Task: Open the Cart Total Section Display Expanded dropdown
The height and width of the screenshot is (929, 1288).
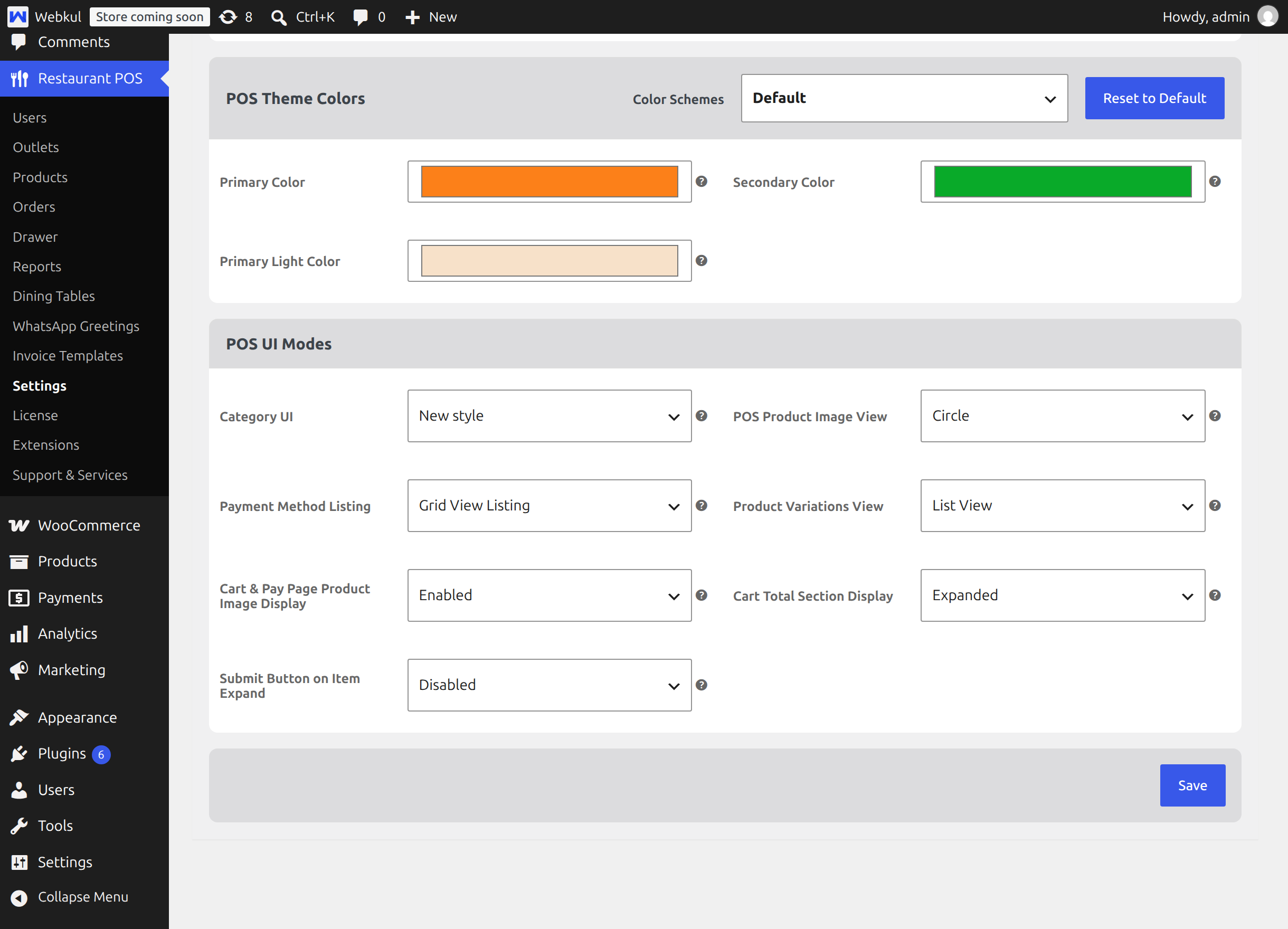Action: click(x=1063, y=595)
